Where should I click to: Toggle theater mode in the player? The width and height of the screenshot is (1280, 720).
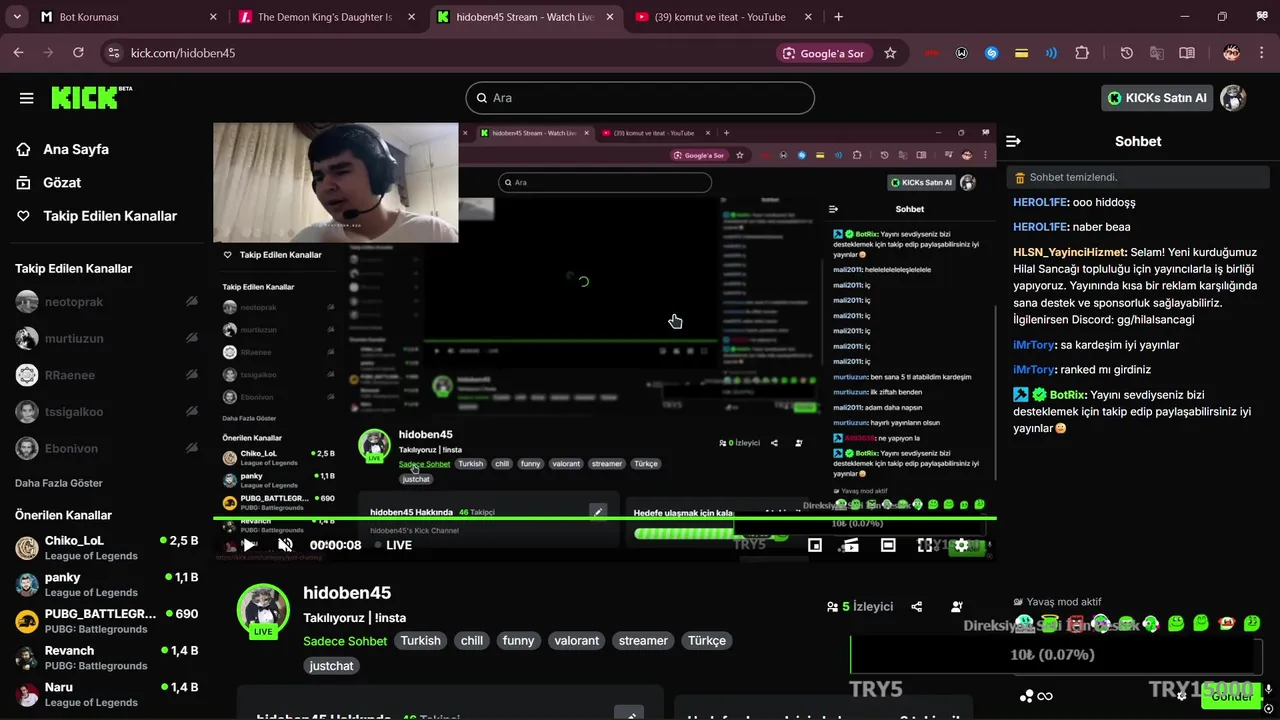click(x=888, y=545)
